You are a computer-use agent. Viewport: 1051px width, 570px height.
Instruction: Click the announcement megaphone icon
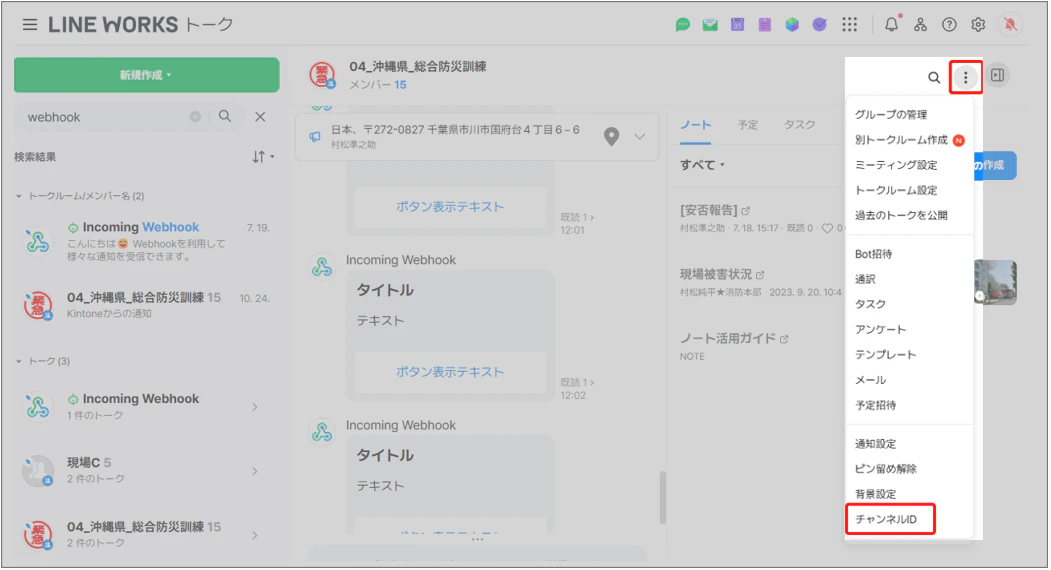tap(314, 136)
